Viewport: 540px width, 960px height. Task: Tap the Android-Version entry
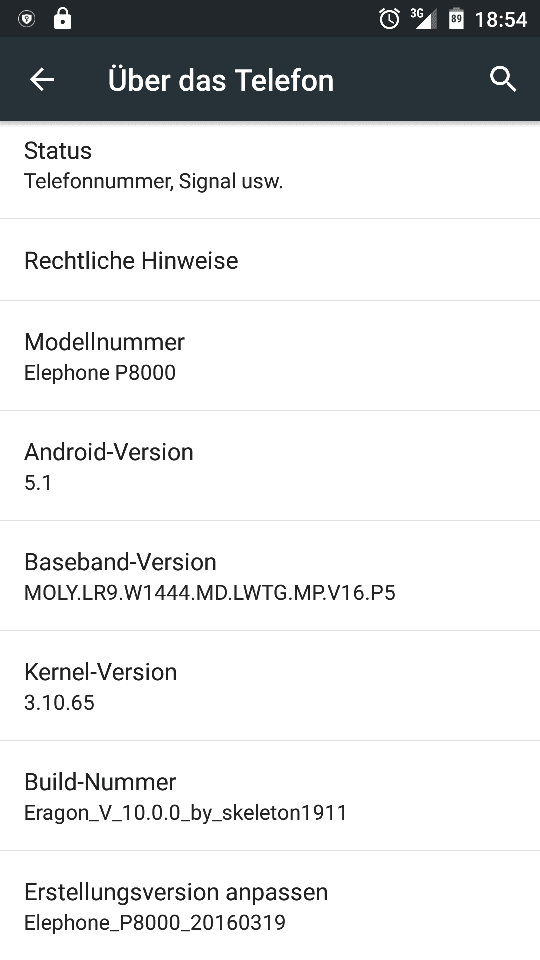click(270, 466)
